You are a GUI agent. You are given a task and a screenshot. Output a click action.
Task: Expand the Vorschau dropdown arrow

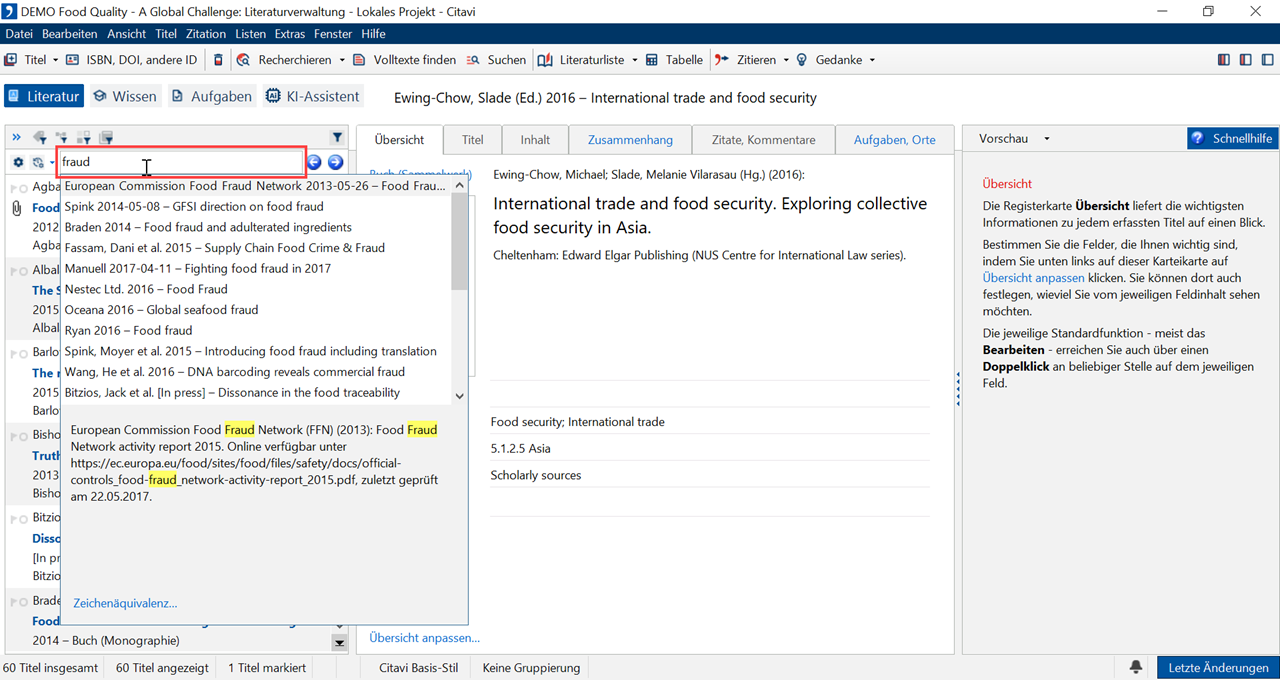(x=1047, y=139)
